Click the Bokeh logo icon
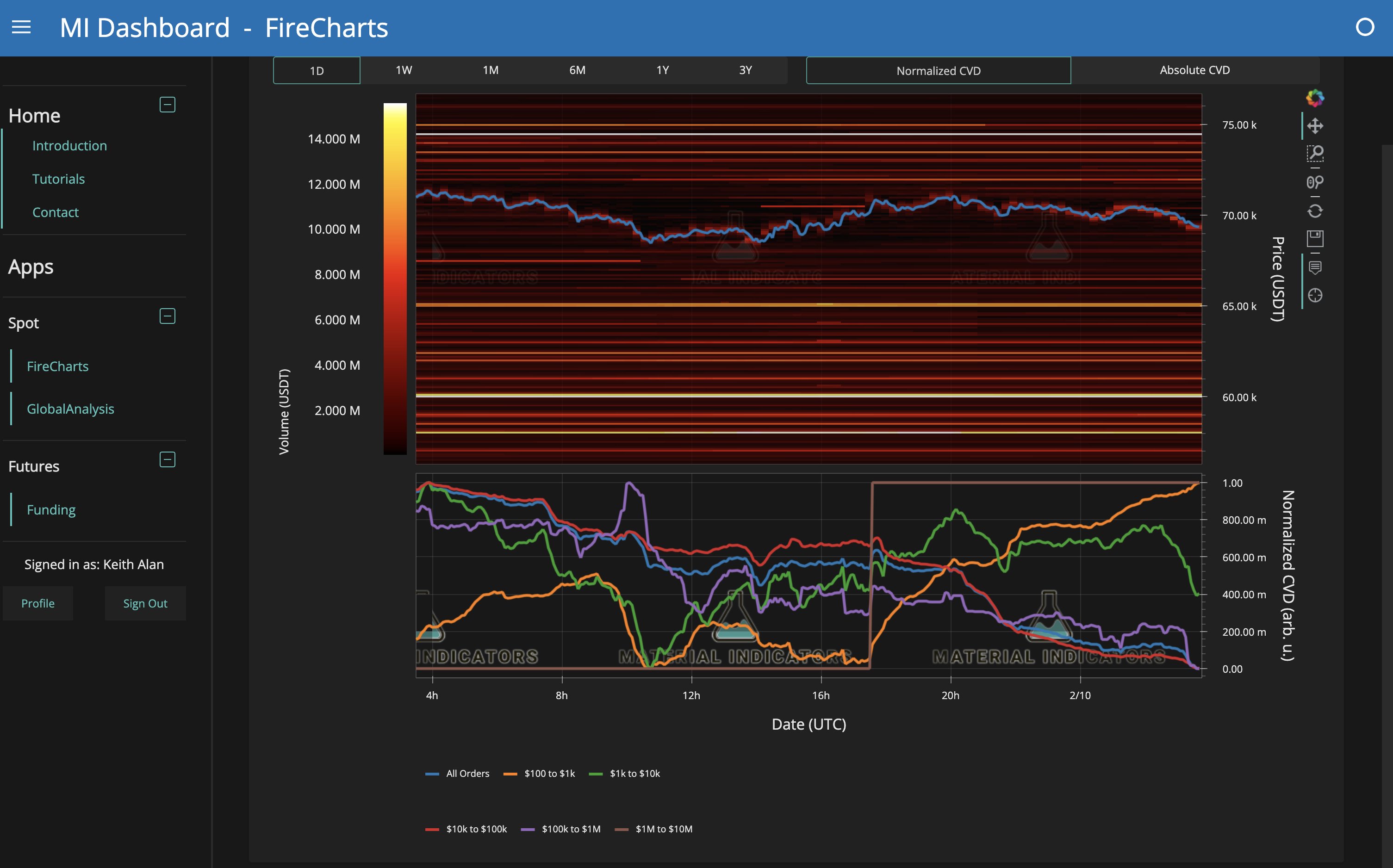Image resolution: width=1393 pixels, height=868 pixels. coord(1315,98)
